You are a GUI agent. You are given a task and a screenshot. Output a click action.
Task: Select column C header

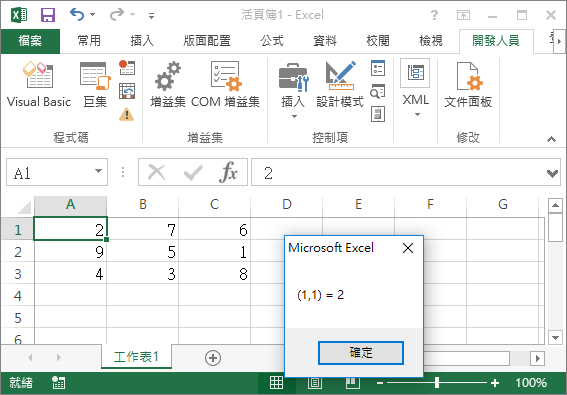(x=214, y=205)
